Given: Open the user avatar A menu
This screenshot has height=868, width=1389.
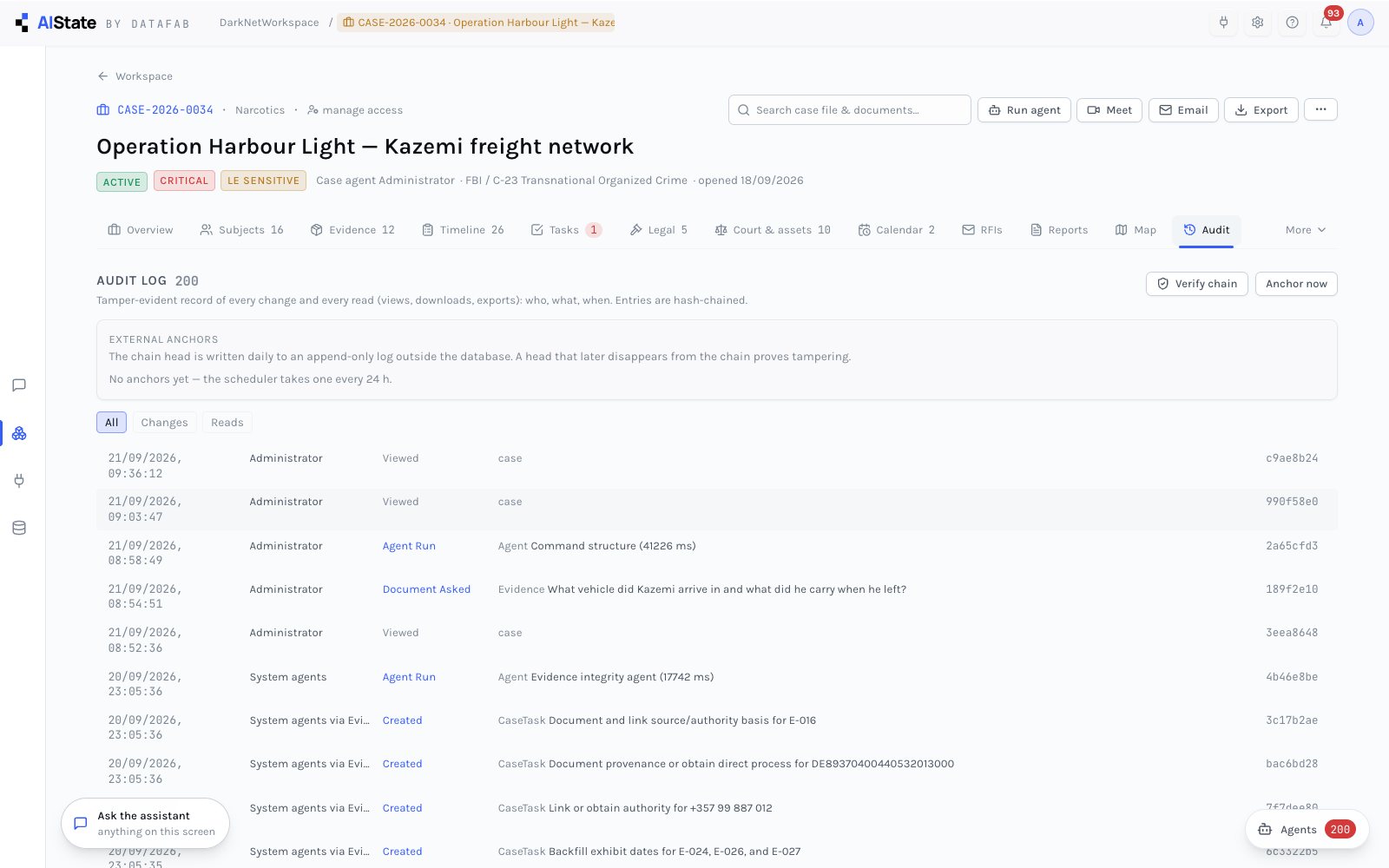Looking at the screenshot, I should click(1360, 23).
